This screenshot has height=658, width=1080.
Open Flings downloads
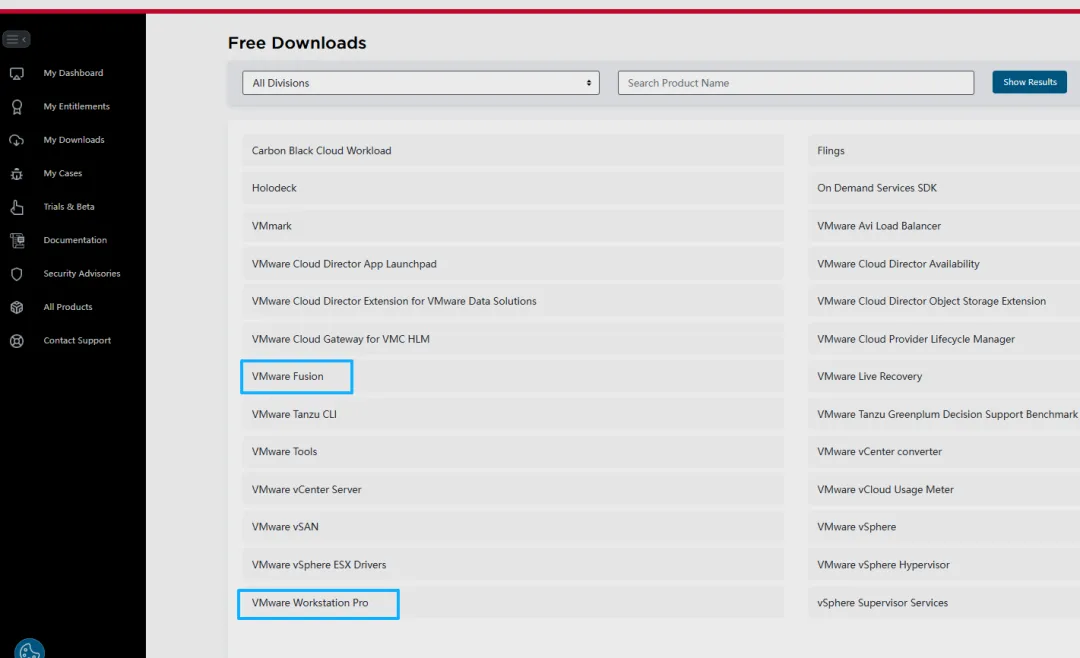(x=944, y=150)
